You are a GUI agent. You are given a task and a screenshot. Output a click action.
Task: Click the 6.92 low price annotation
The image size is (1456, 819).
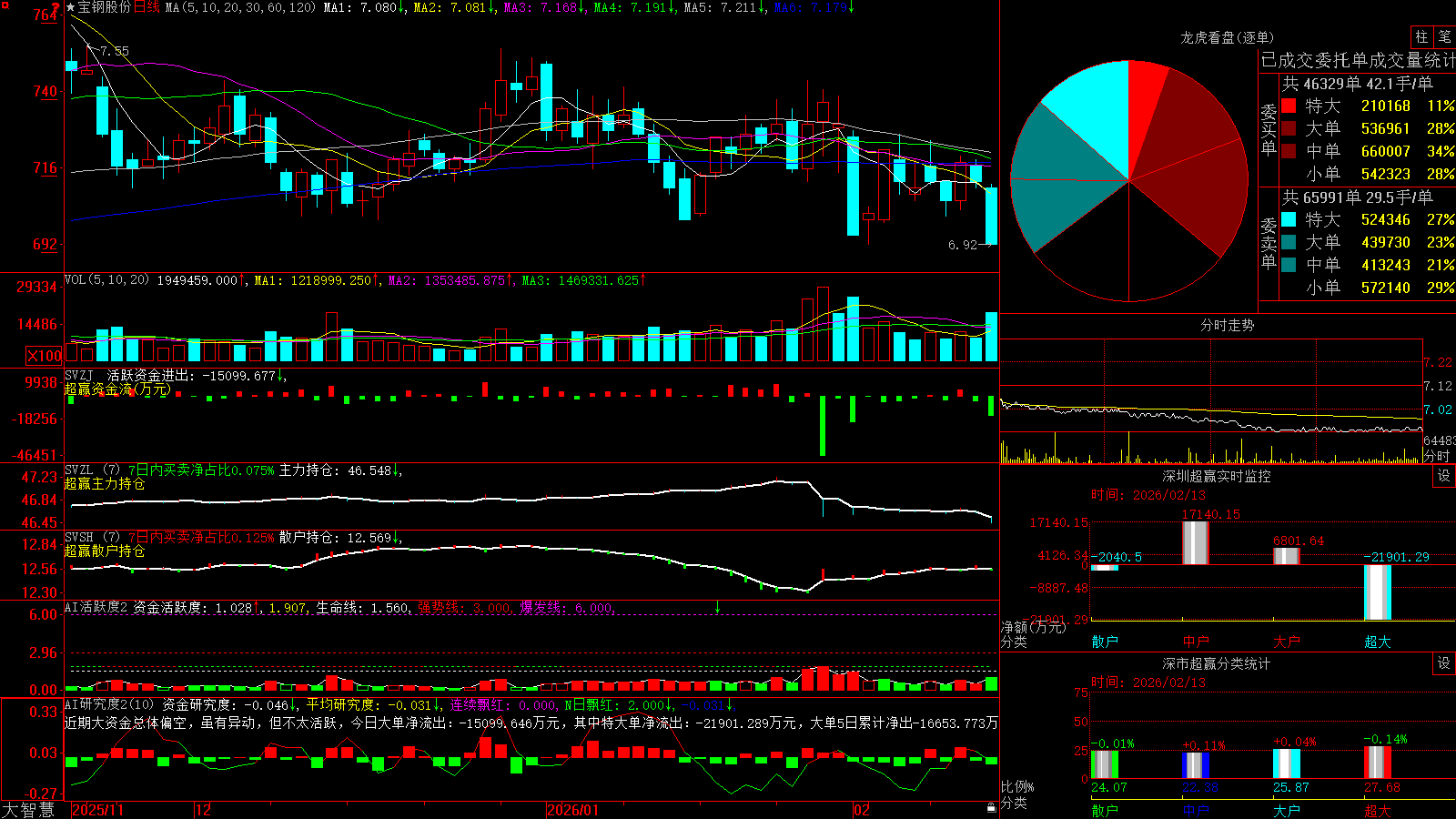tap(962, 245)
